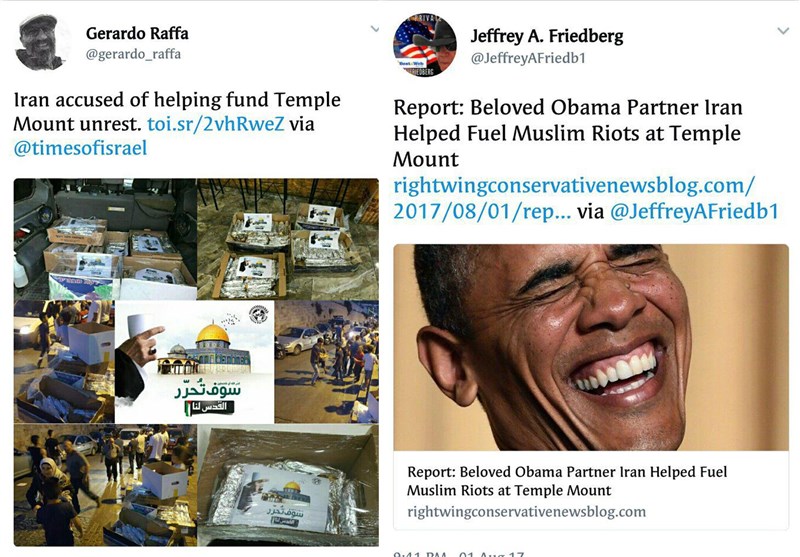View the Dome of the Rock poster image
The width and height of the screenshot is (800, 557).
(194, 362)
